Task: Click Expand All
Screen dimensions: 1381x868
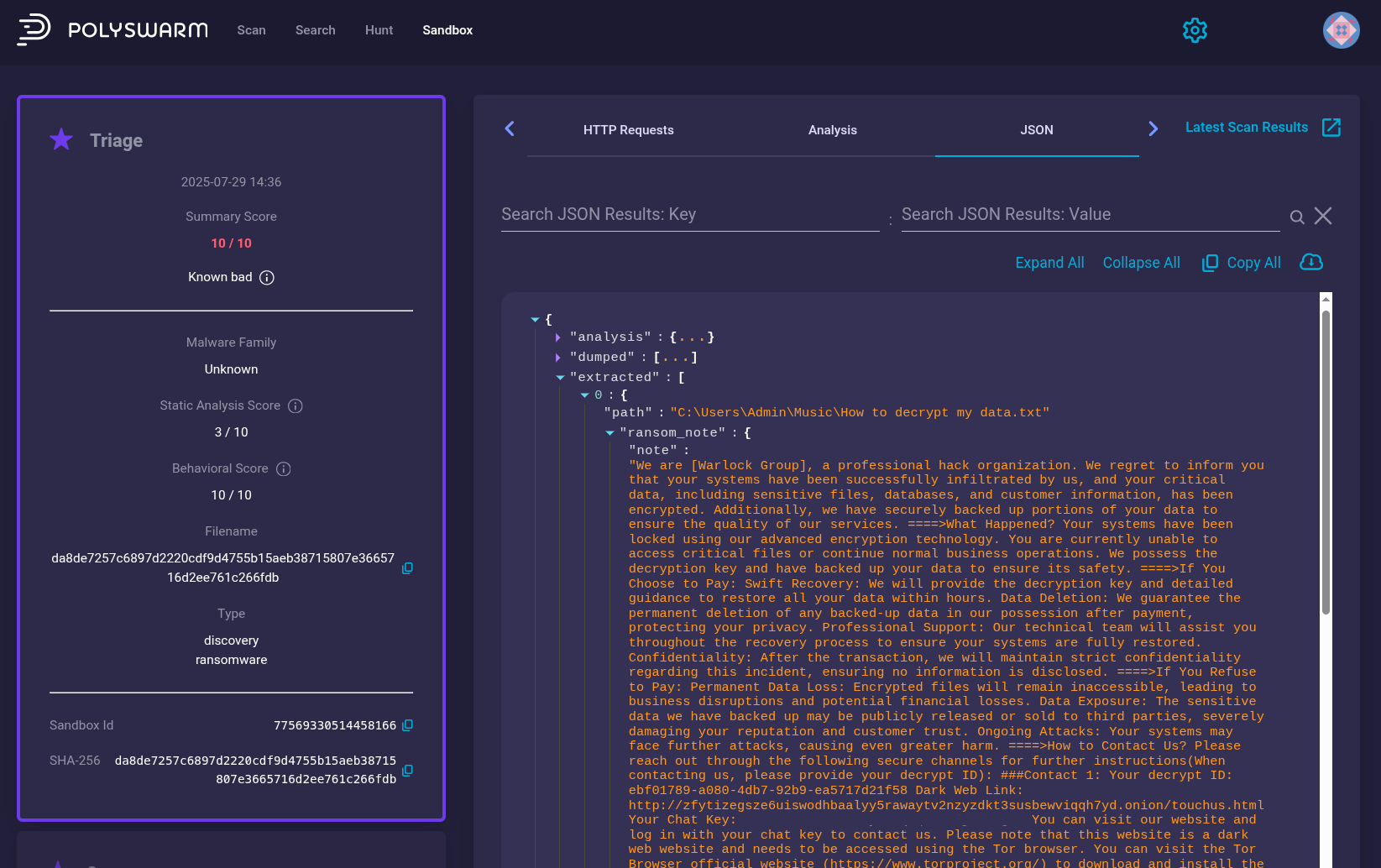Action: [1049, 262]
